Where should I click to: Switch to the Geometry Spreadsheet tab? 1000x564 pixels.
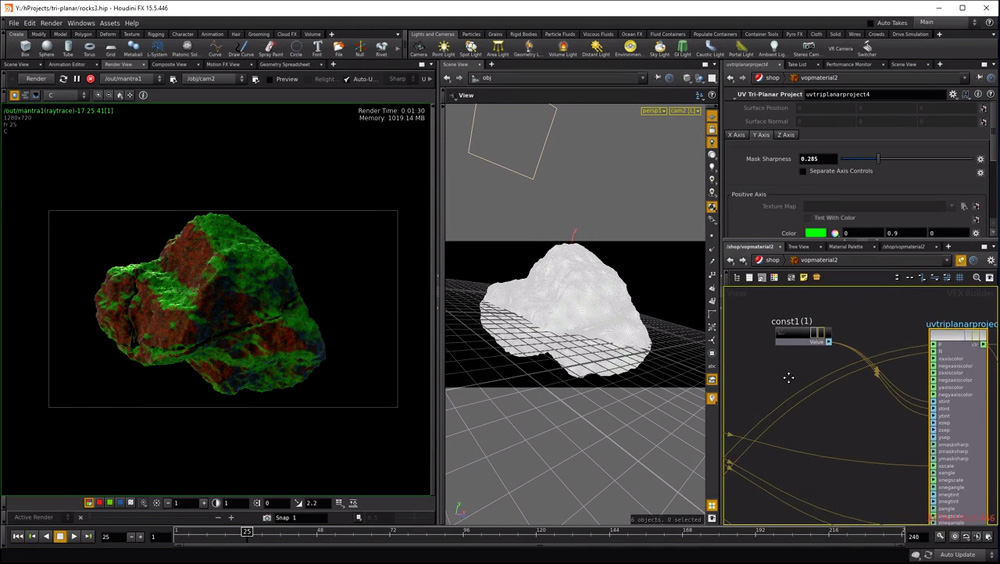point(284,64)
